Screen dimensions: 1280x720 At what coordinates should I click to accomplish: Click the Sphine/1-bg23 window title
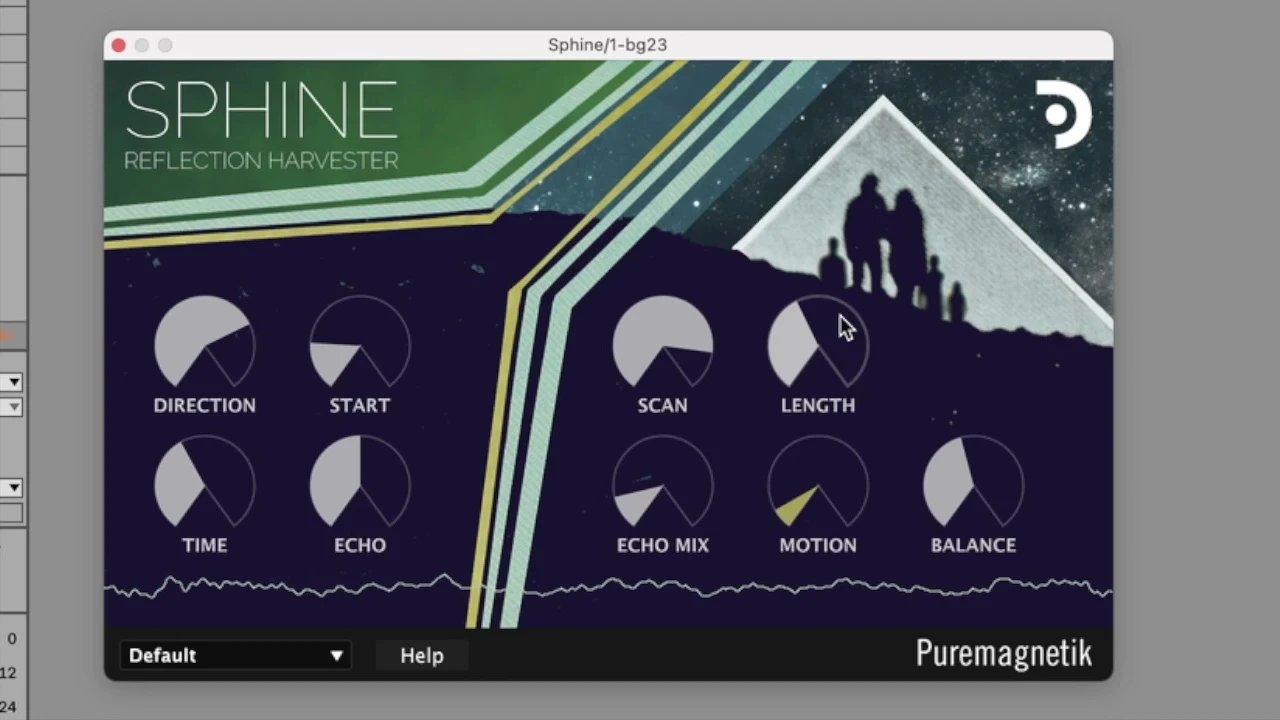coord(607,45)
